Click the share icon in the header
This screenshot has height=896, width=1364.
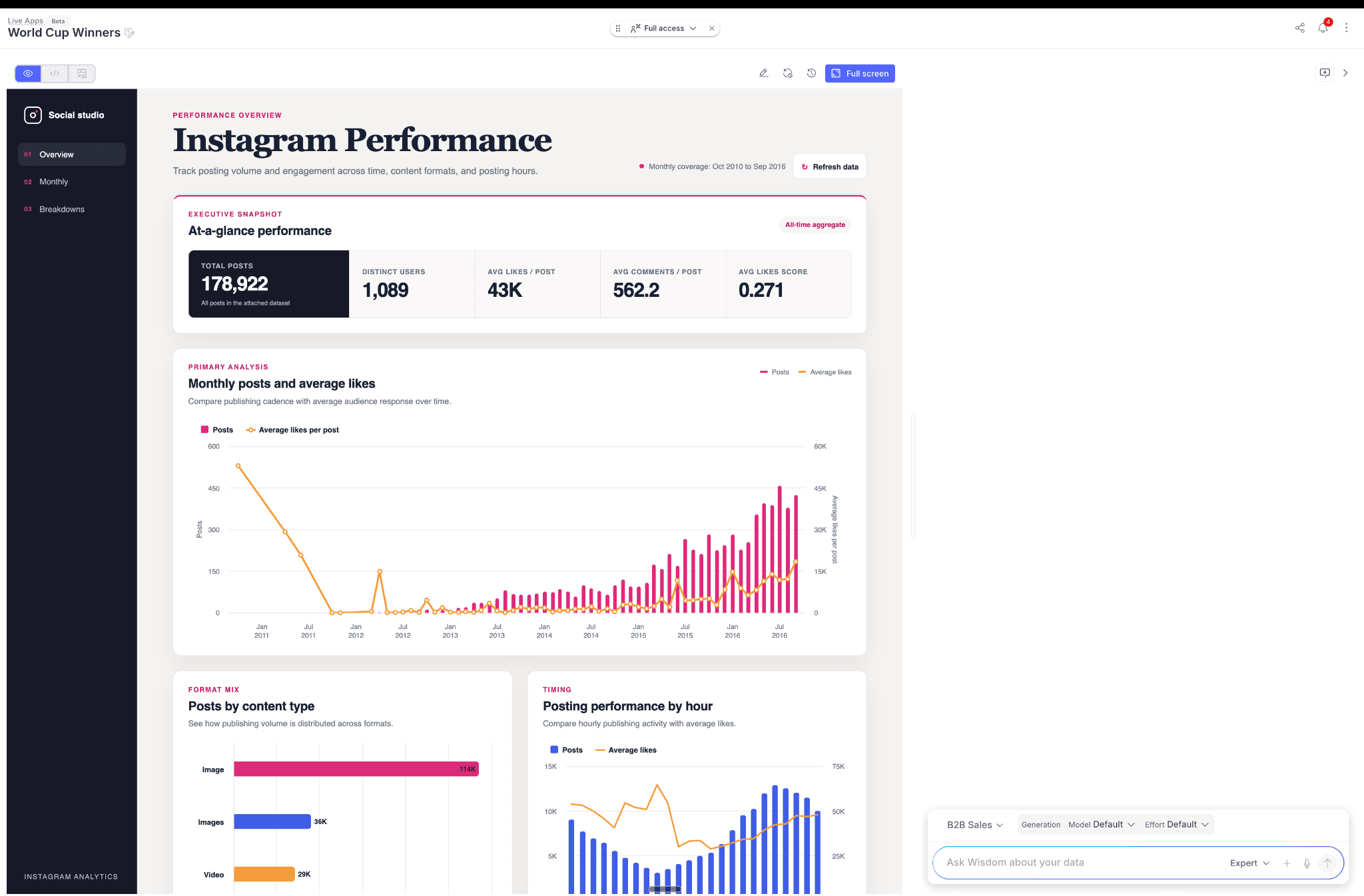(x=1300, y=28)
